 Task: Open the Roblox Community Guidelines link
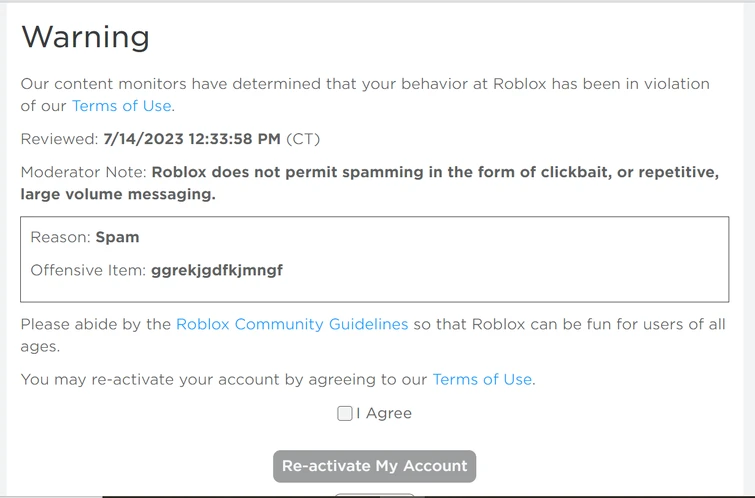coord(292,324)
